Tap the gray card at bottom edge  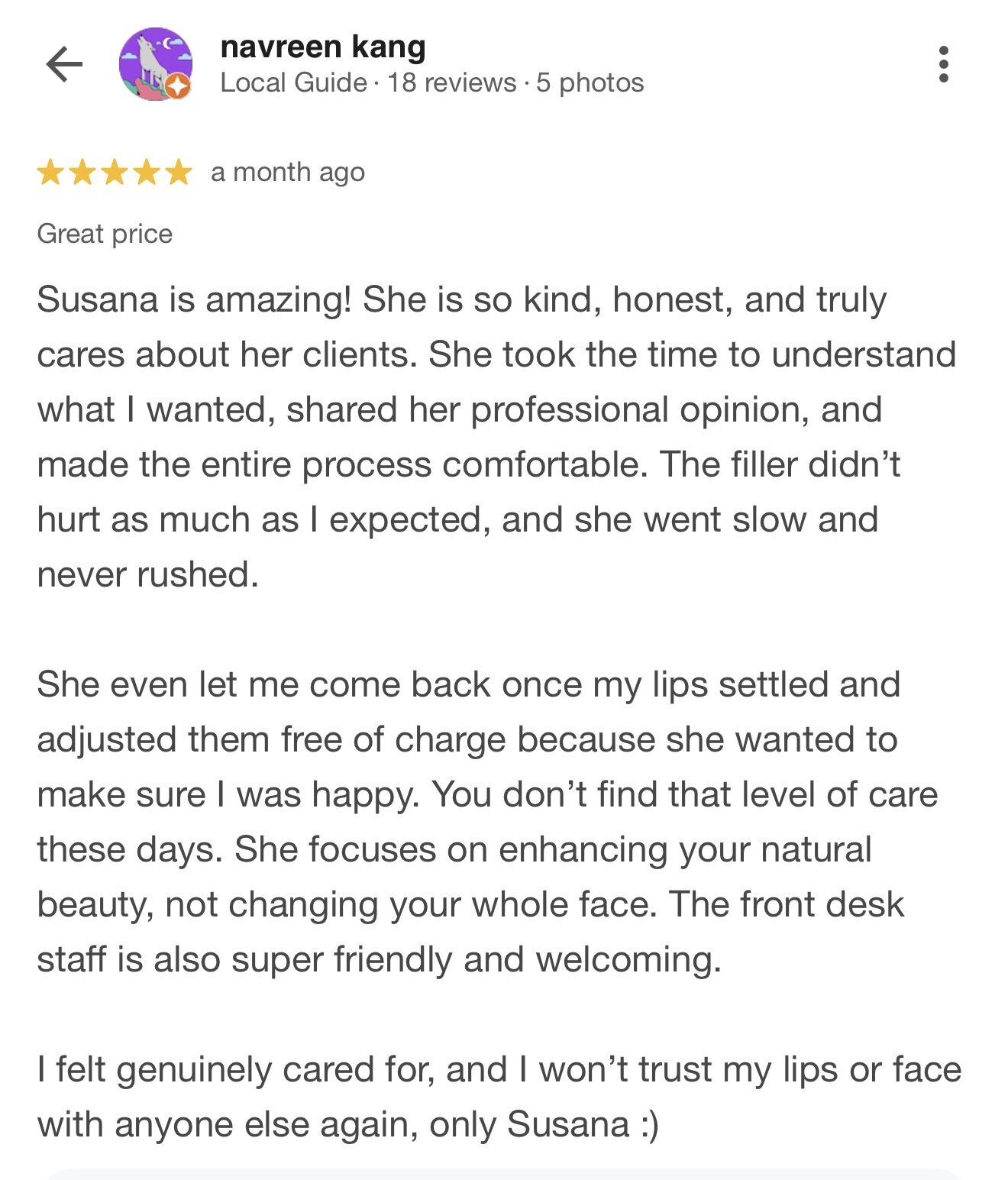pyautogui.click(x=504, y=1174)
